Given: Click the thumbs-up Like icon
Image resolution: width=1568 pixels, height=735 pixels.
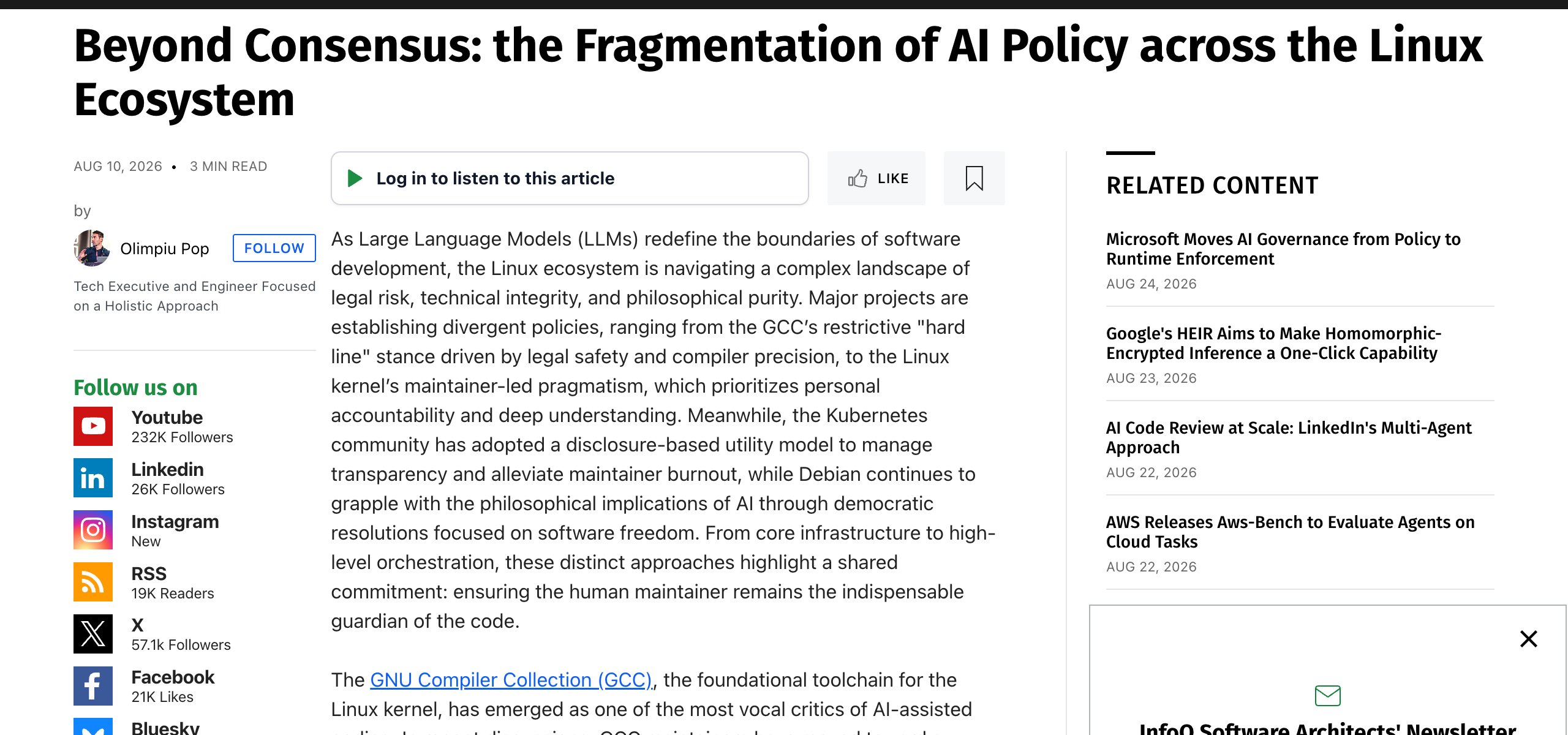Looking at the screenshot, I should coord(858,178).
